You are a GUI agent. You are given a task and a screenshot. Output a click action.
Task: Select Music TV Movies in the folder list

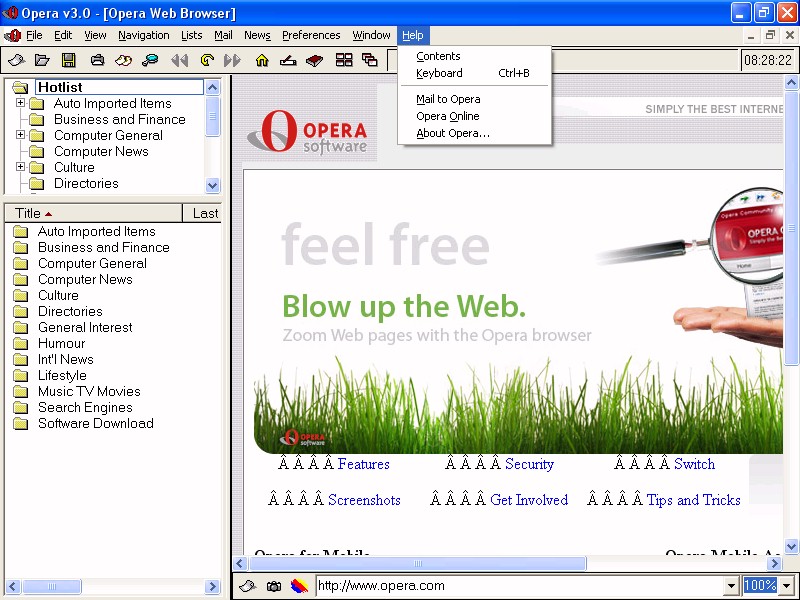(89, 391)
